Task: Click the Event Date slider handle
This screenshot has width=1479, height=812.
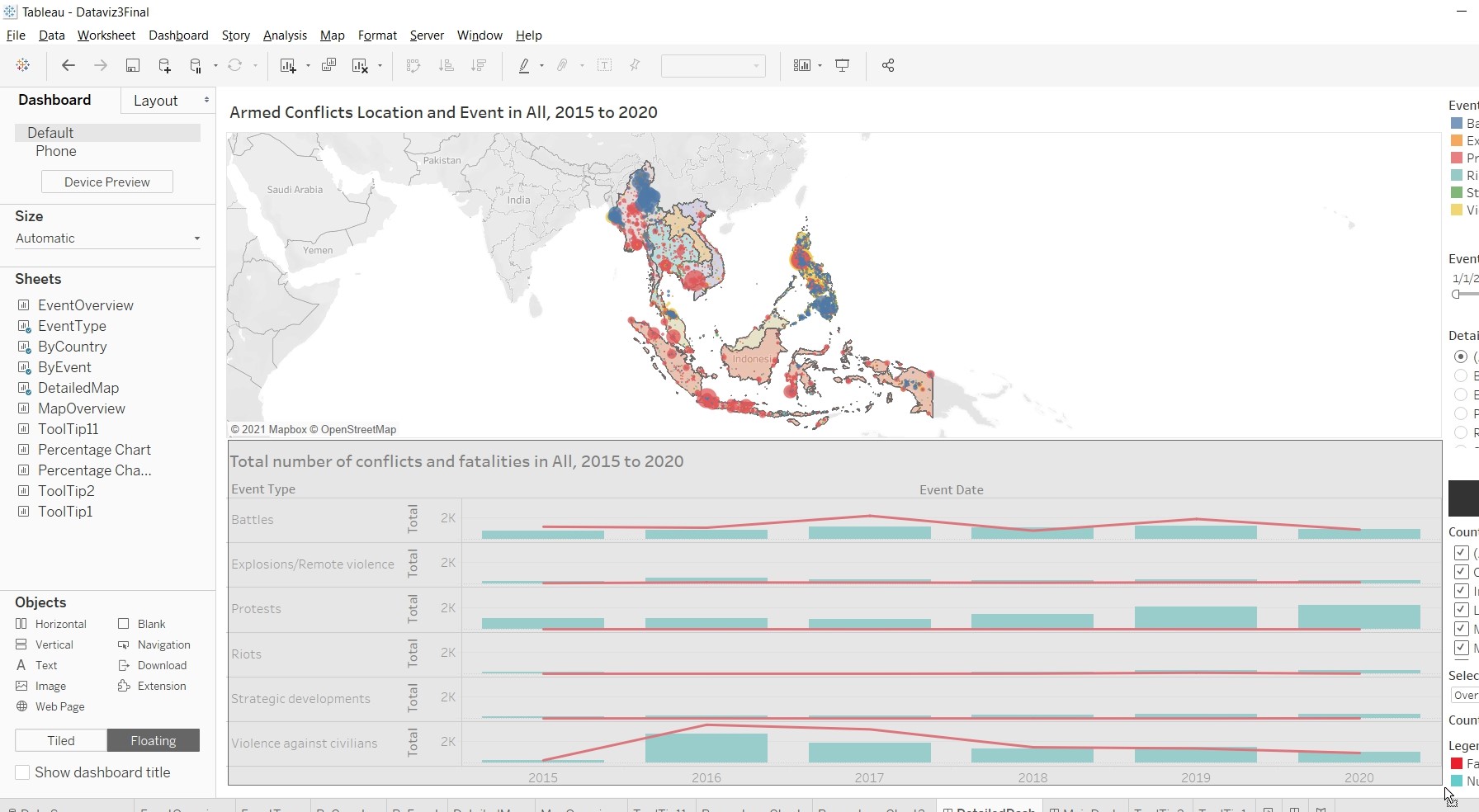Action: [x=1456, y=294]
